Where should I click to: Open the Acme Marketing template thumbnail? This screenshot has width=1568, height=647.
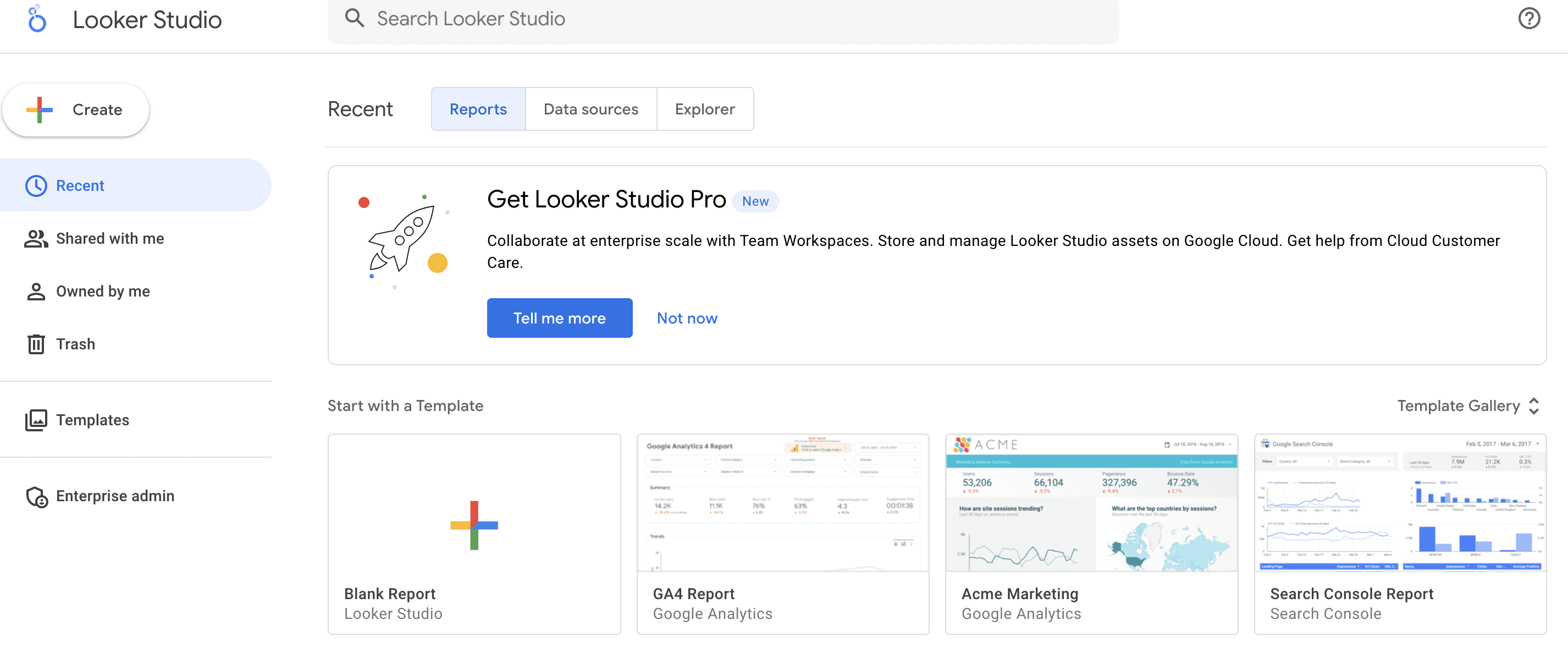tap(1091, 503)
